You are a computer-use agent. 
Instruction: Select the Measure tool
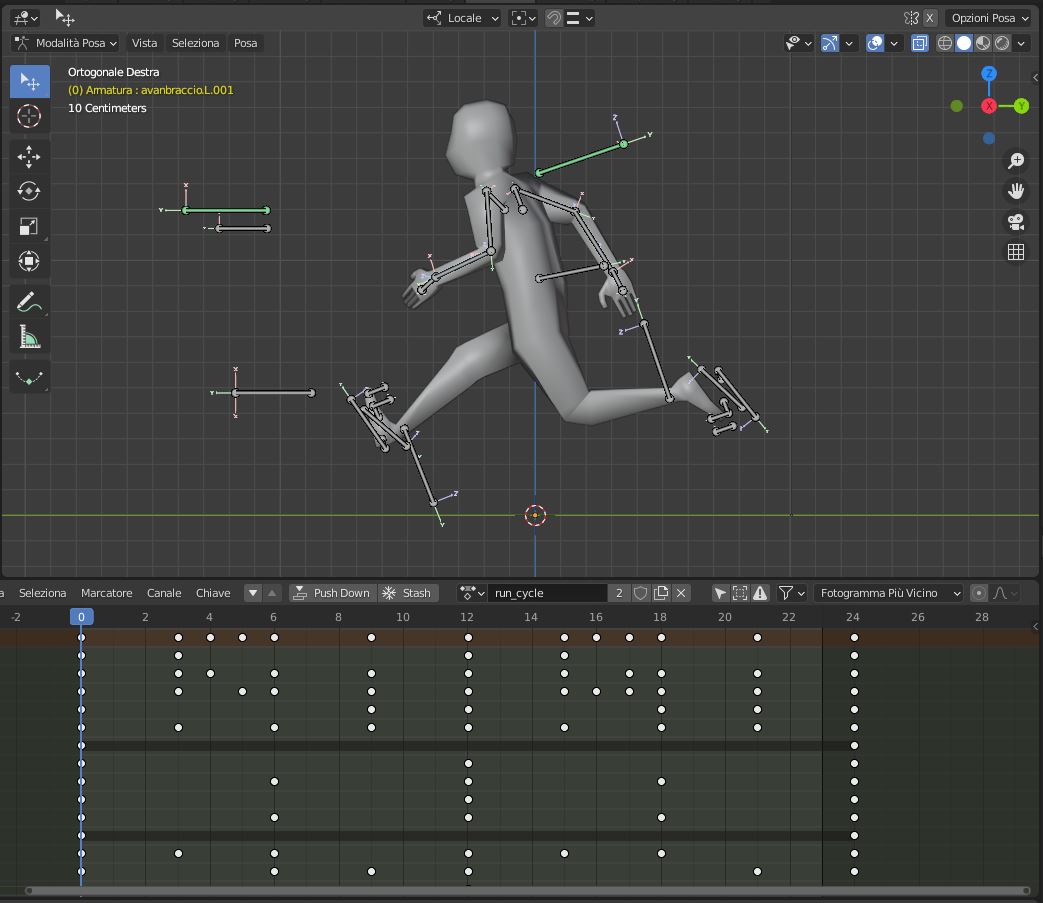29,336
